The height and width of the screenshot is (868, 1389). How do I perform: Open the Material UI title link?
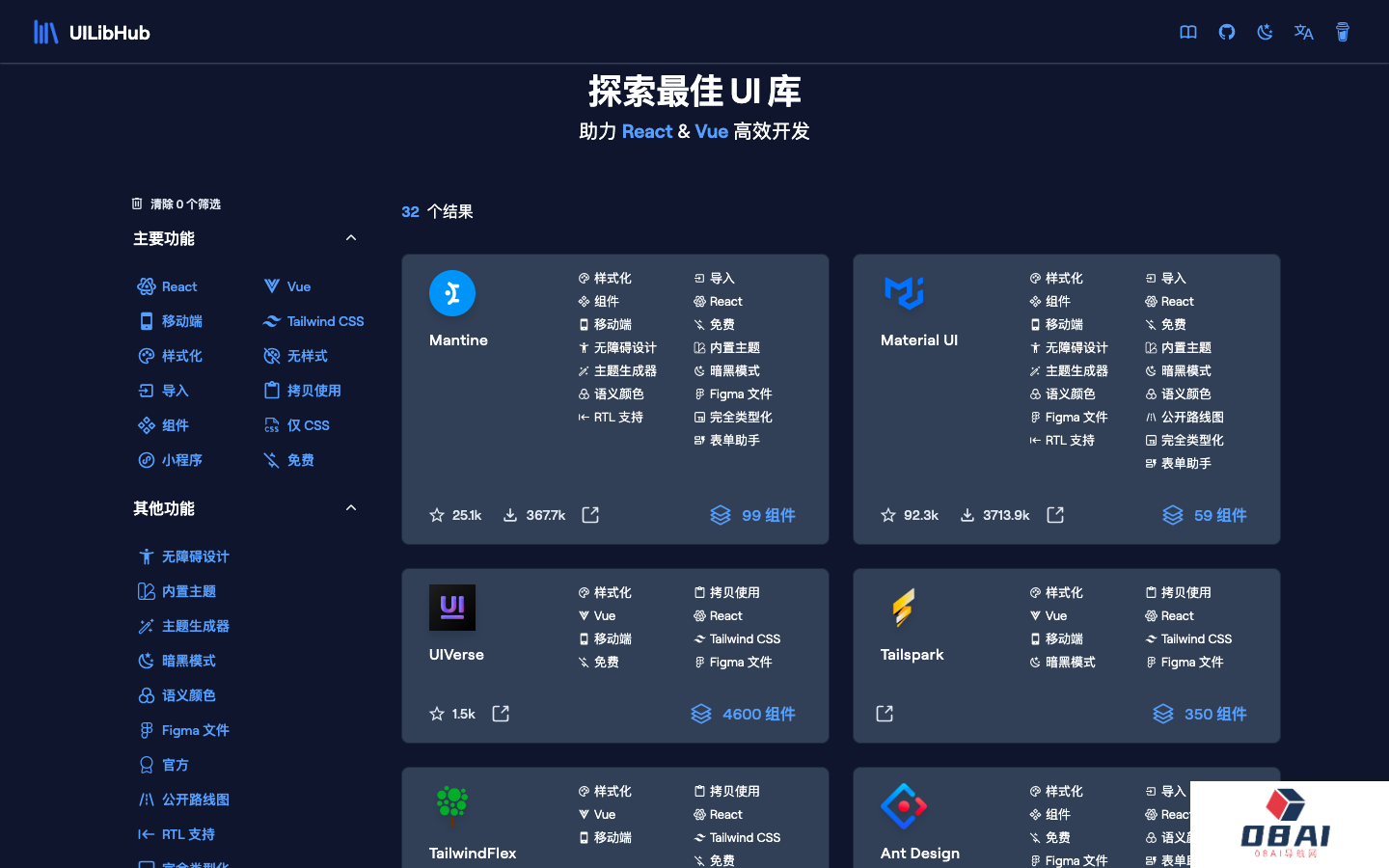coord(919,340)
